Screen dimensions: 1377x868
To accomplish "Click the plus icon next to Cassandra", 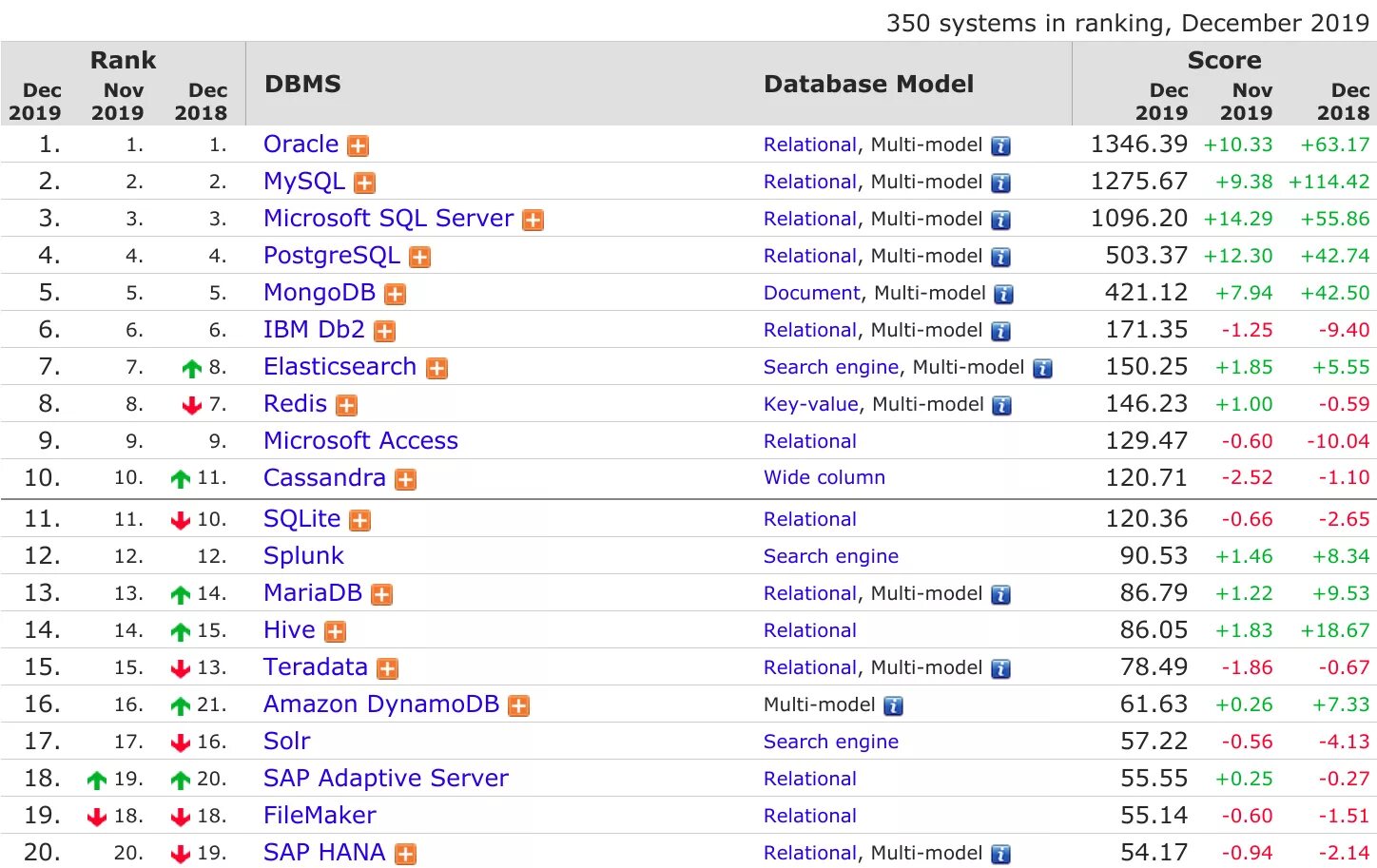I will (406, 480).
